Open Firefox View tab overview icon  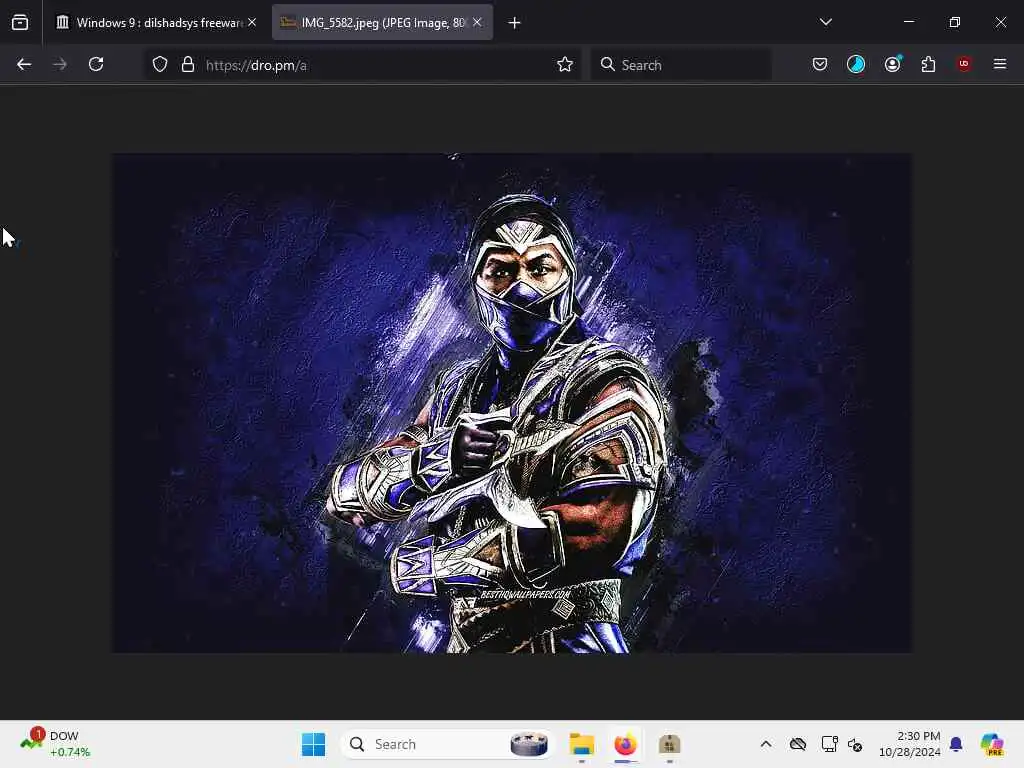pos(20,23)
